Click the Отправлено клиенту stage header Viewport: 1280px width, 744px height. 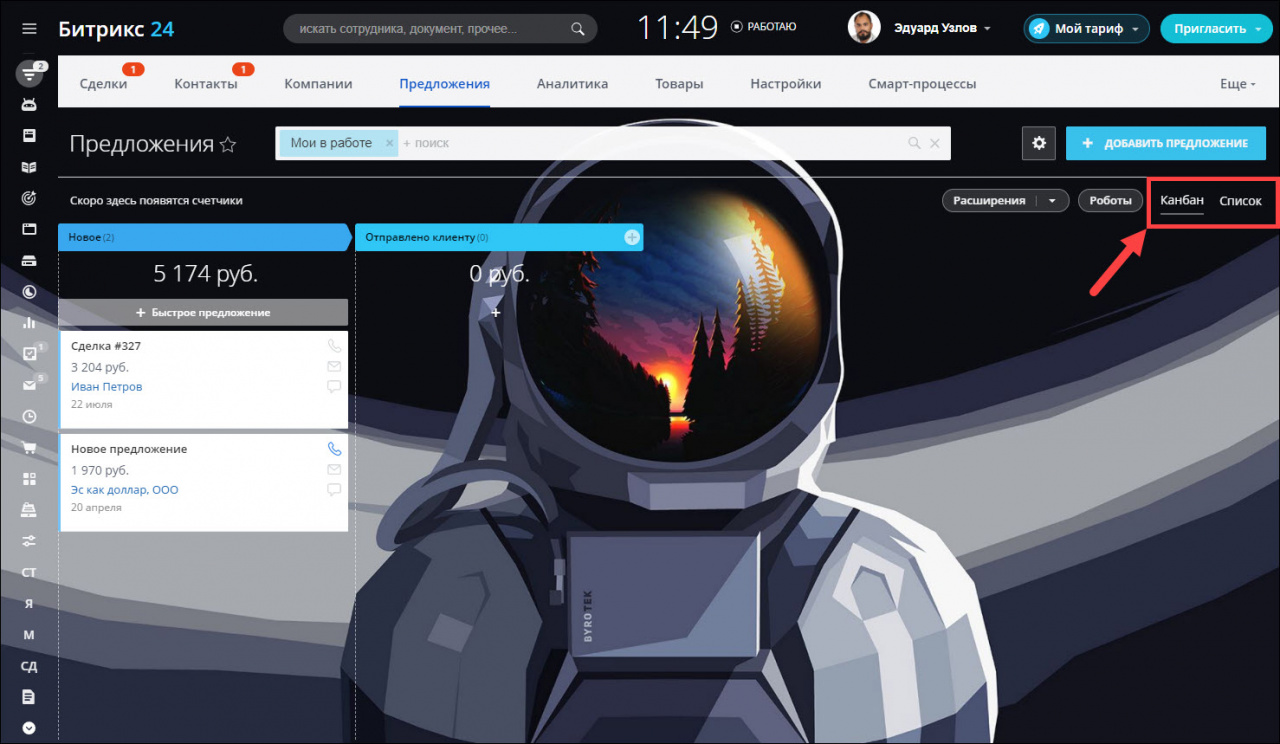pos(499,237)
